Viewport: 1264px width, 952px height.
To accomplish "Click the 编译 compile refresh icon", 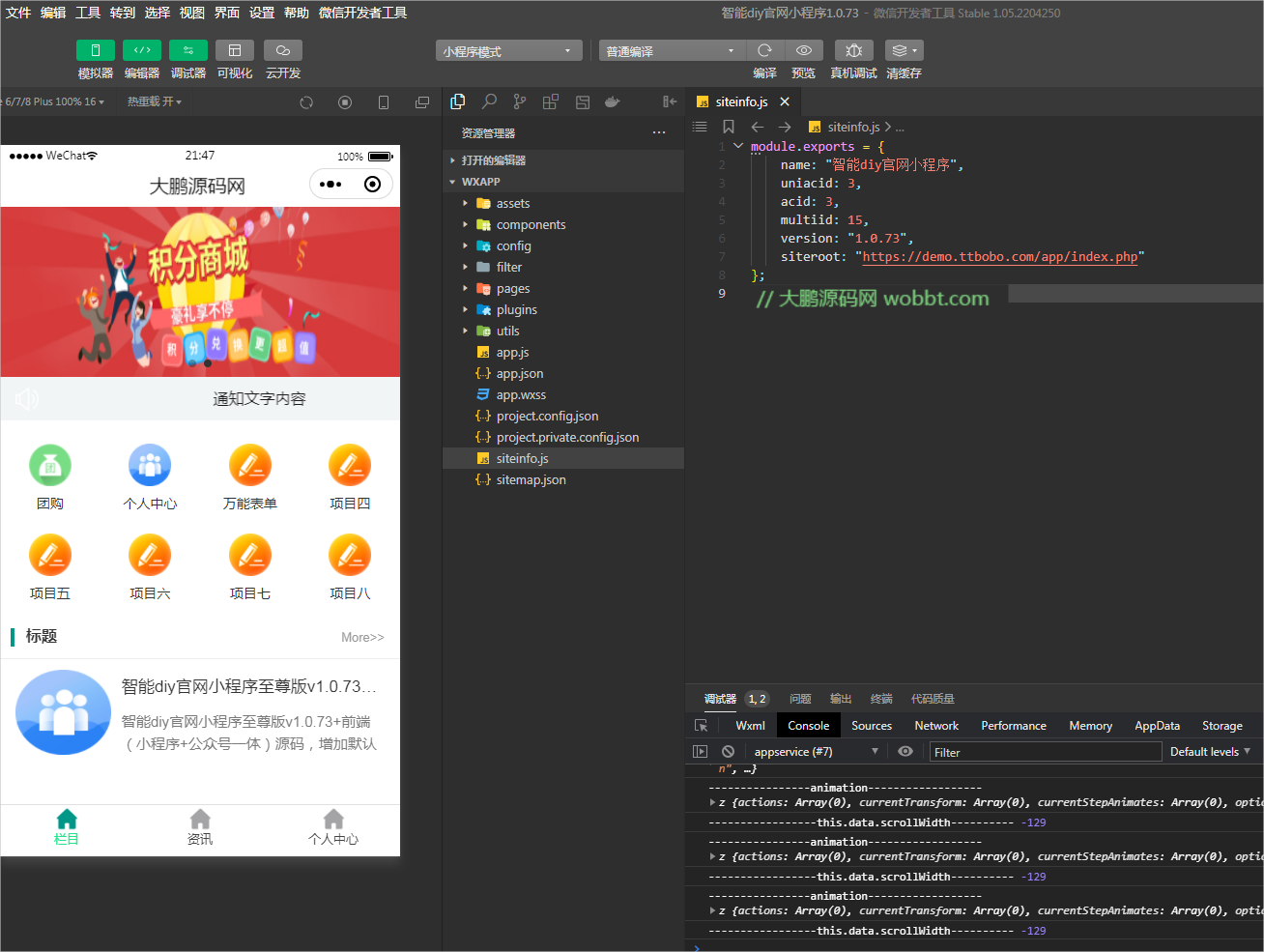I will (x=762, y=49).
